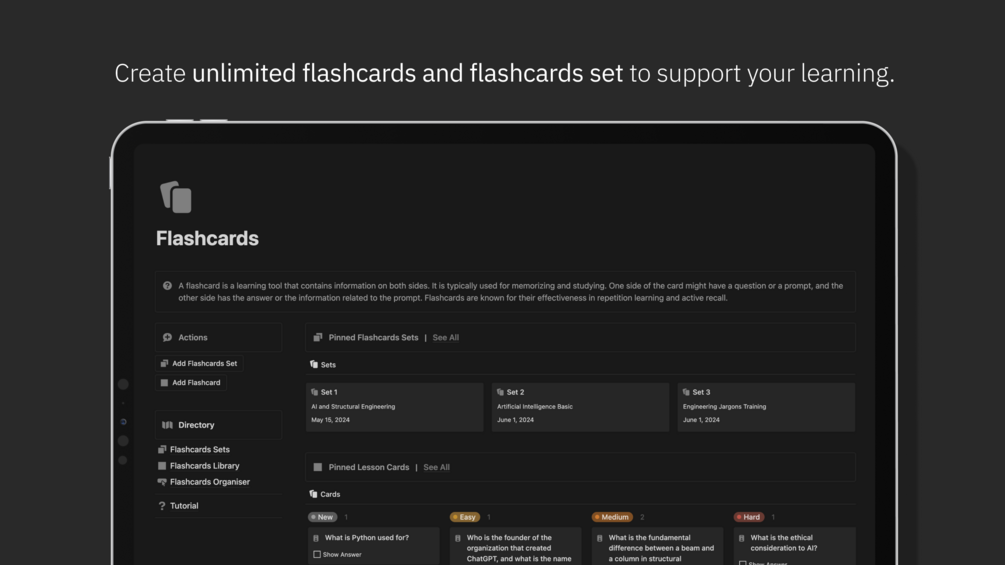Screen dimensions: 1005x565
Task: Open See All next to Pinned Flashcards Sets
Action: [x=446, y=338]
